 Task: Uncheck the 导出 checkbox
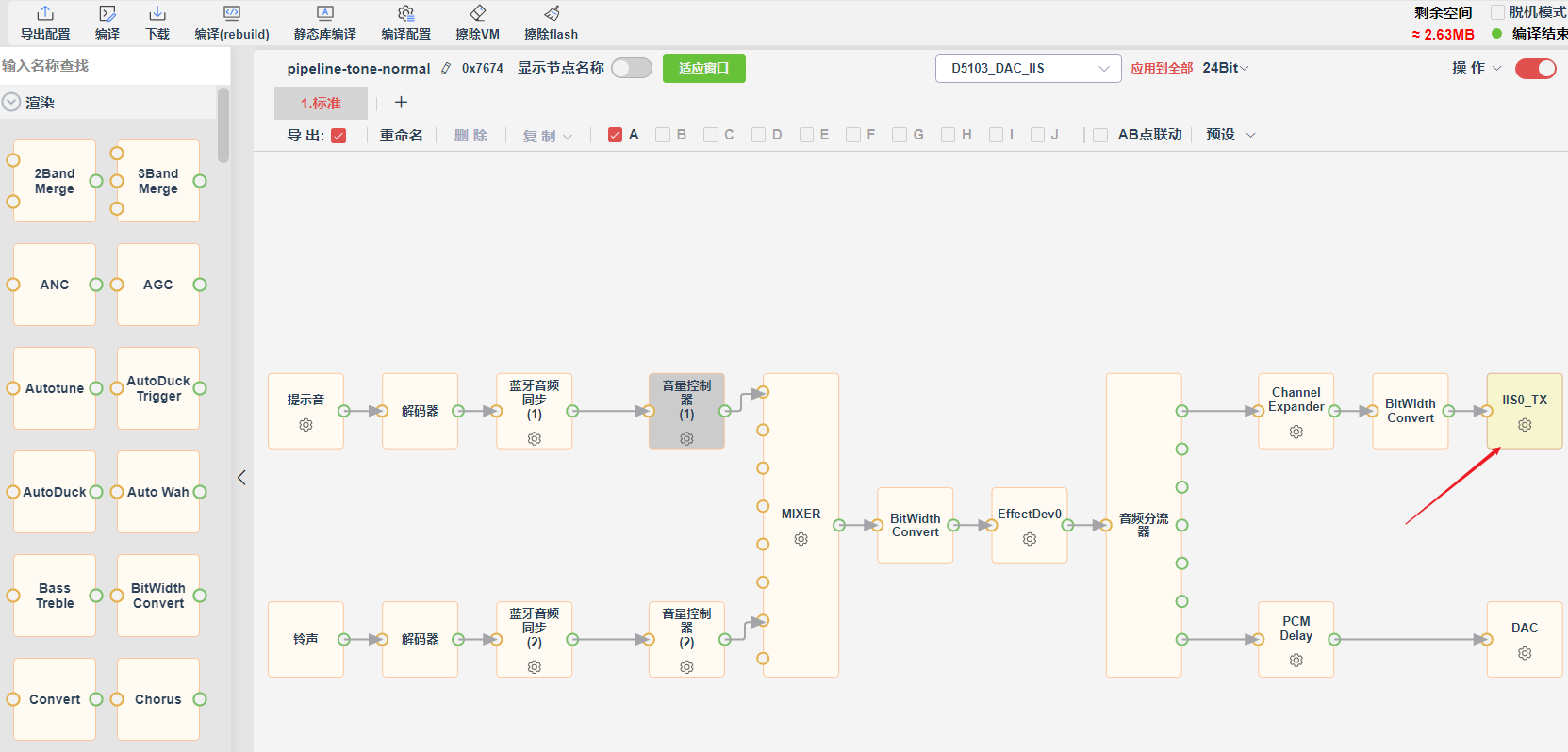coord(338,136)
